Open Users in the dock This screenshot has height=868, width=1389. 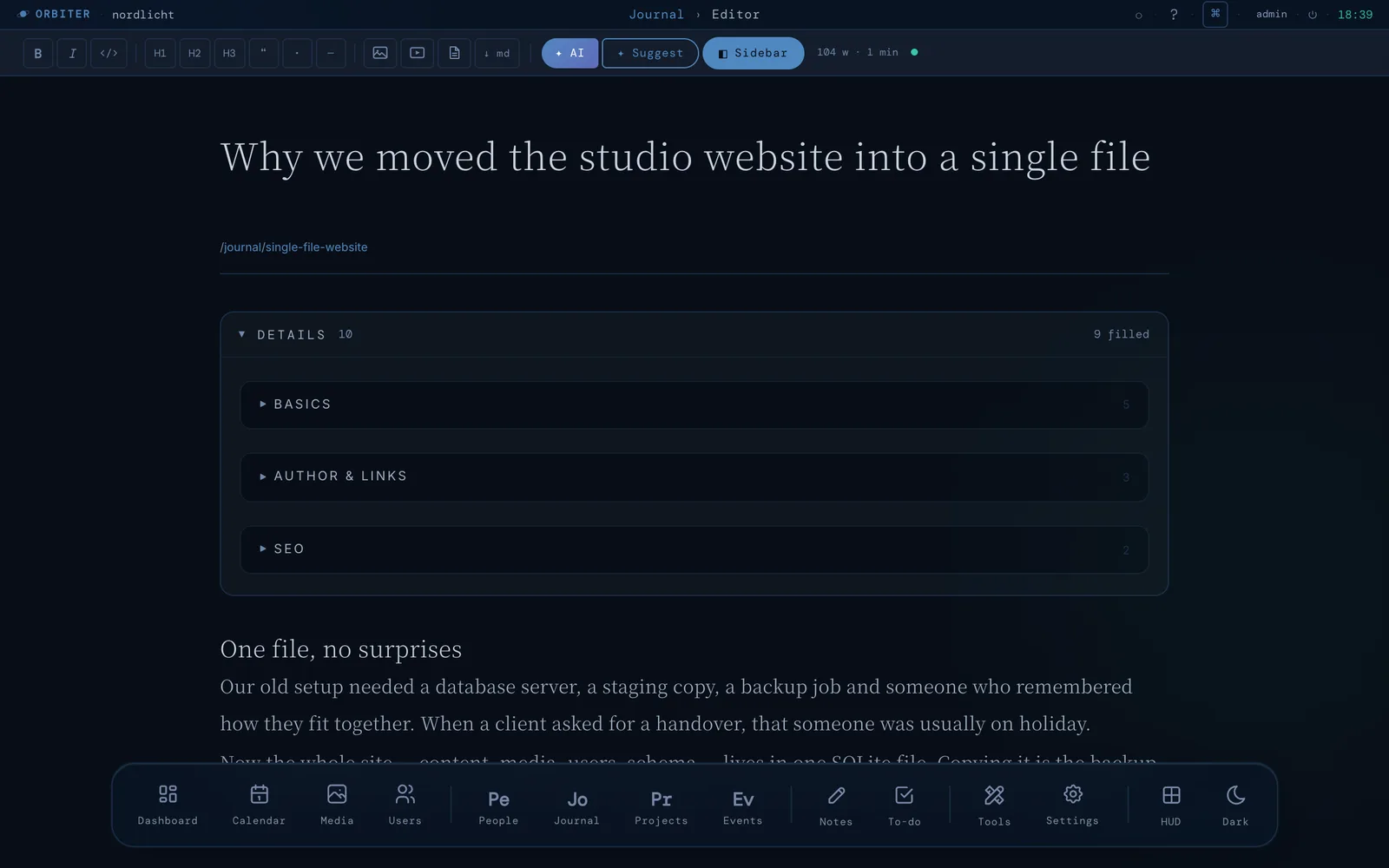coord(405,805)
